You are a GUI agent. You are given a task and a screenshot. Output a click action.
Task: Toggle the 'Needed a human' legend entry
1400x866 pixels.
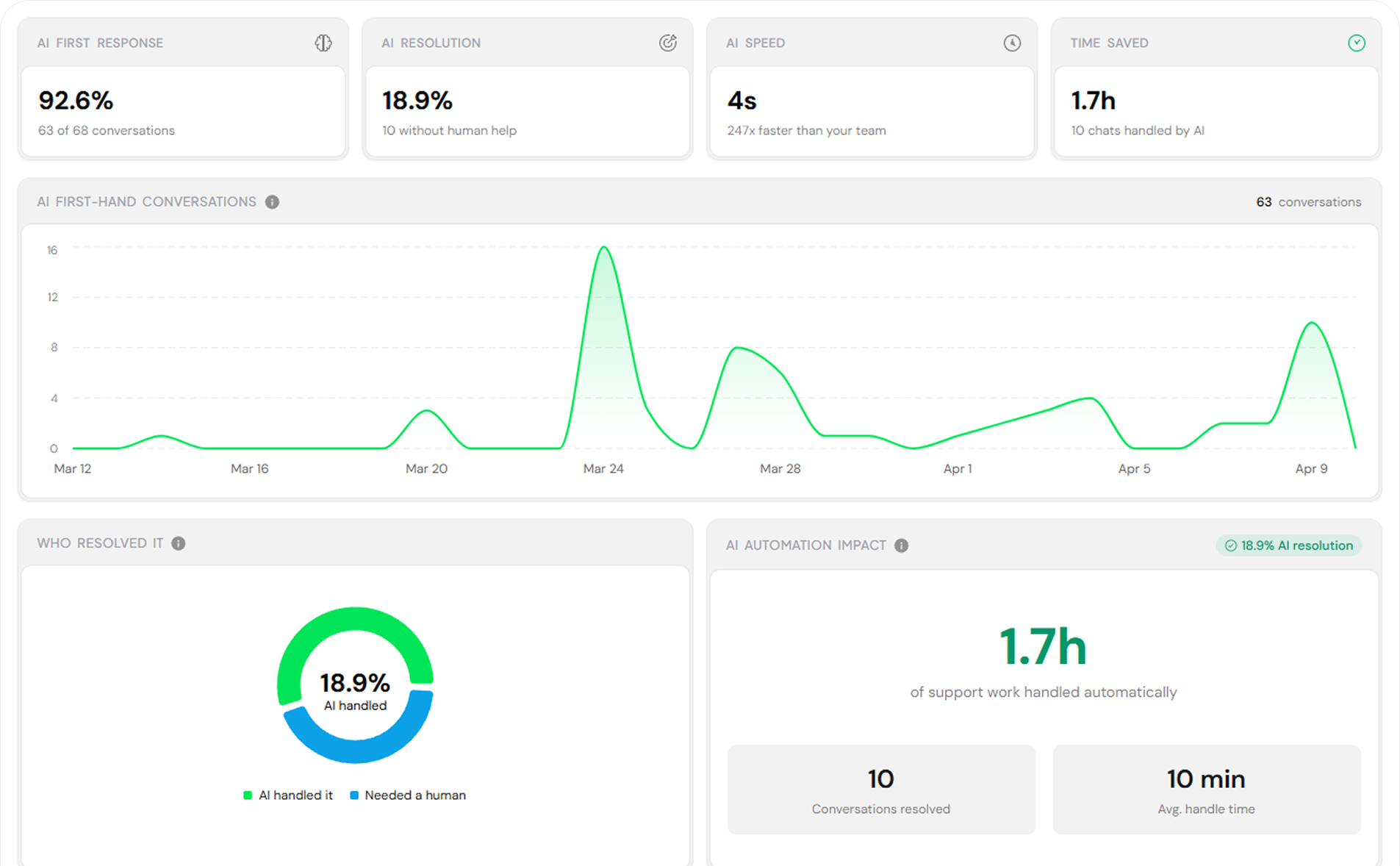[408, 795]
